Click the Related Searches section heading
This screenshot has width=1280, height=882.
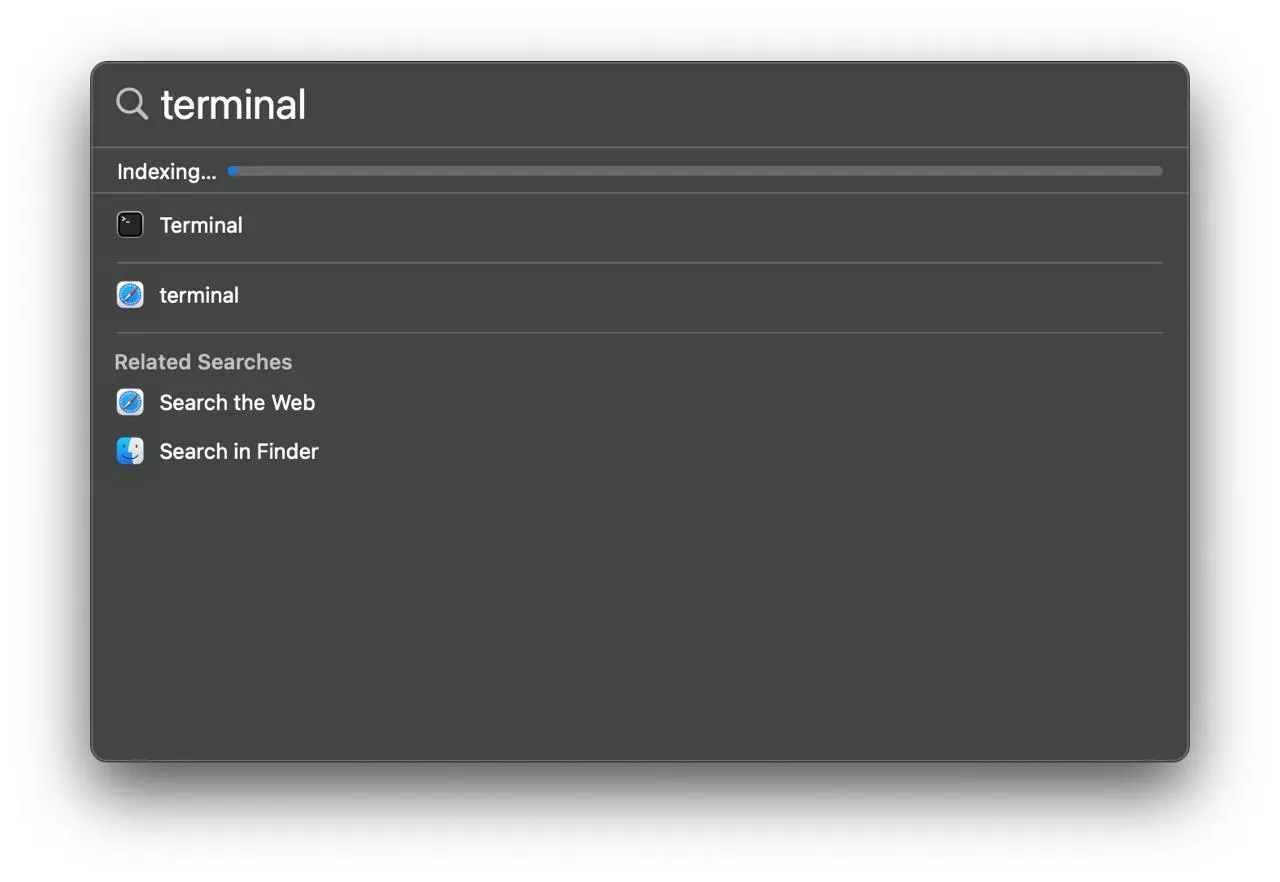(x=203, y=362)
